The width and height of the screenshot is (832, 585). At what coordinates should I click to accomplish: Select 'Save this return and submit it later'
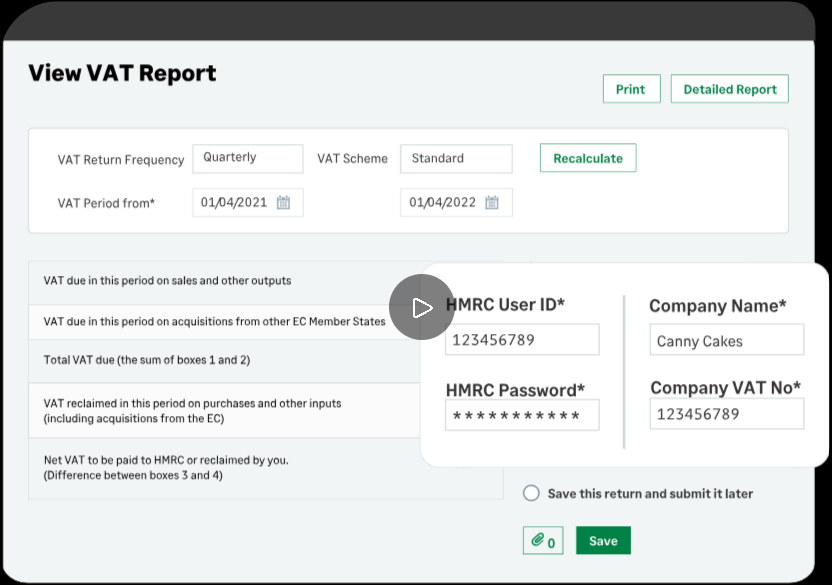click(x=531, y=493)
